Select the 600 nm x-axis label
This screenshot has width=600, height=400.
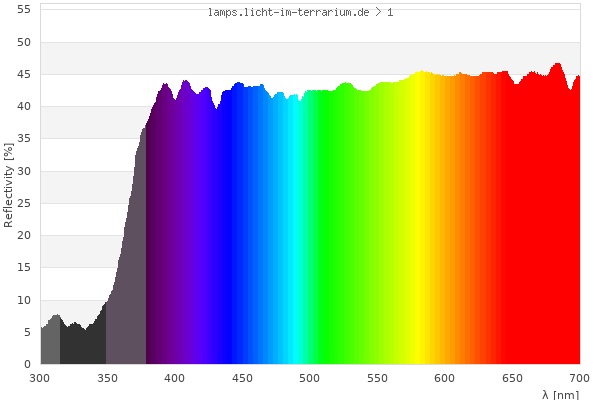(x=445, y=378)
